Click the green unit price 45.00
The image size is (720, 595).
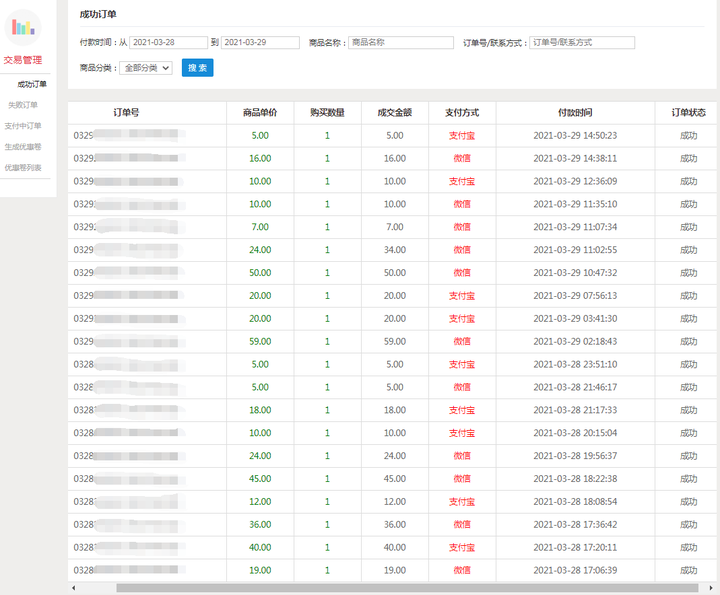coord(260,479)
